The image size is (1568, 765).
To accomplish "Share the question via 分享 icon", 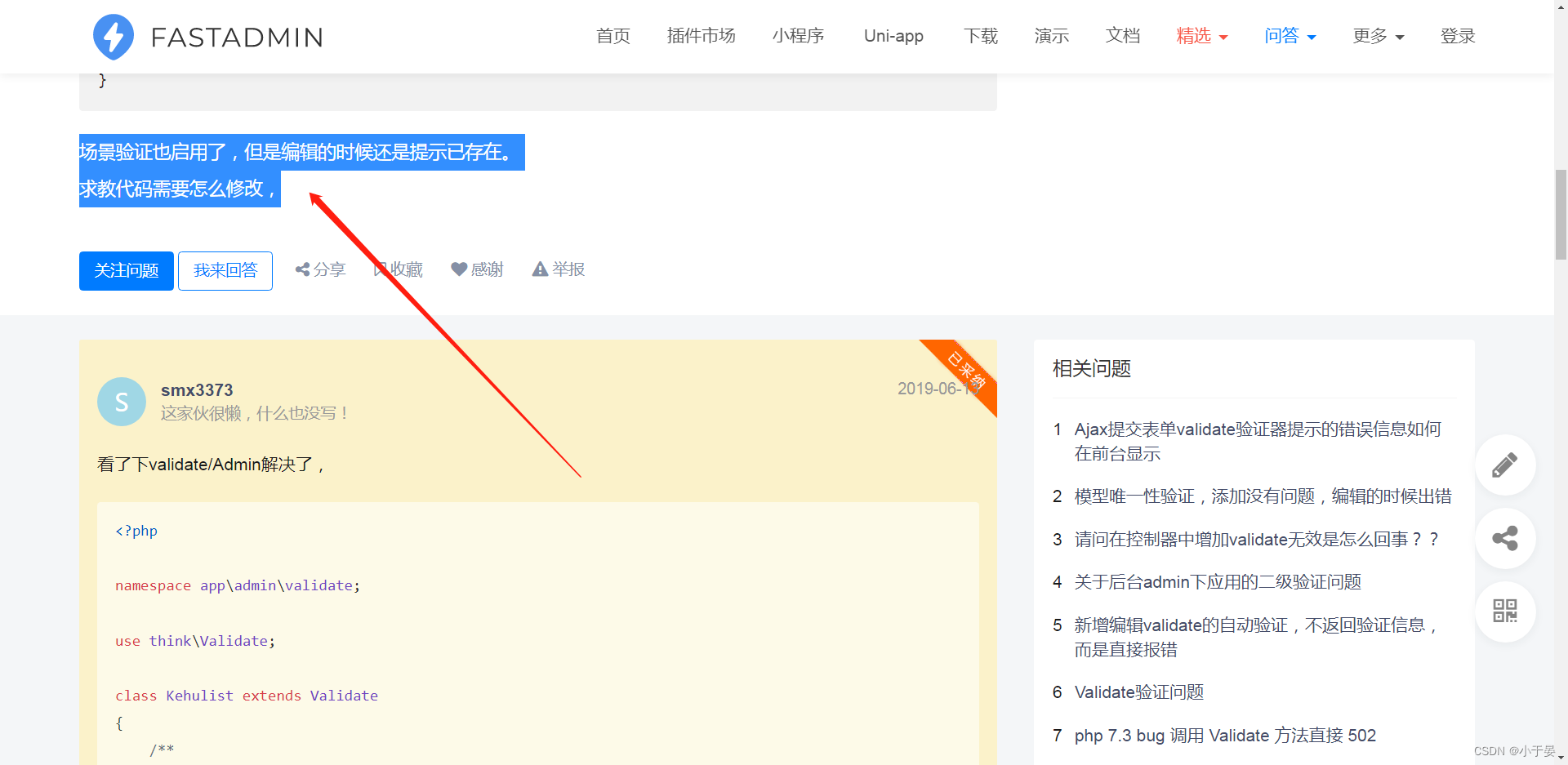I will pos(320,269).
